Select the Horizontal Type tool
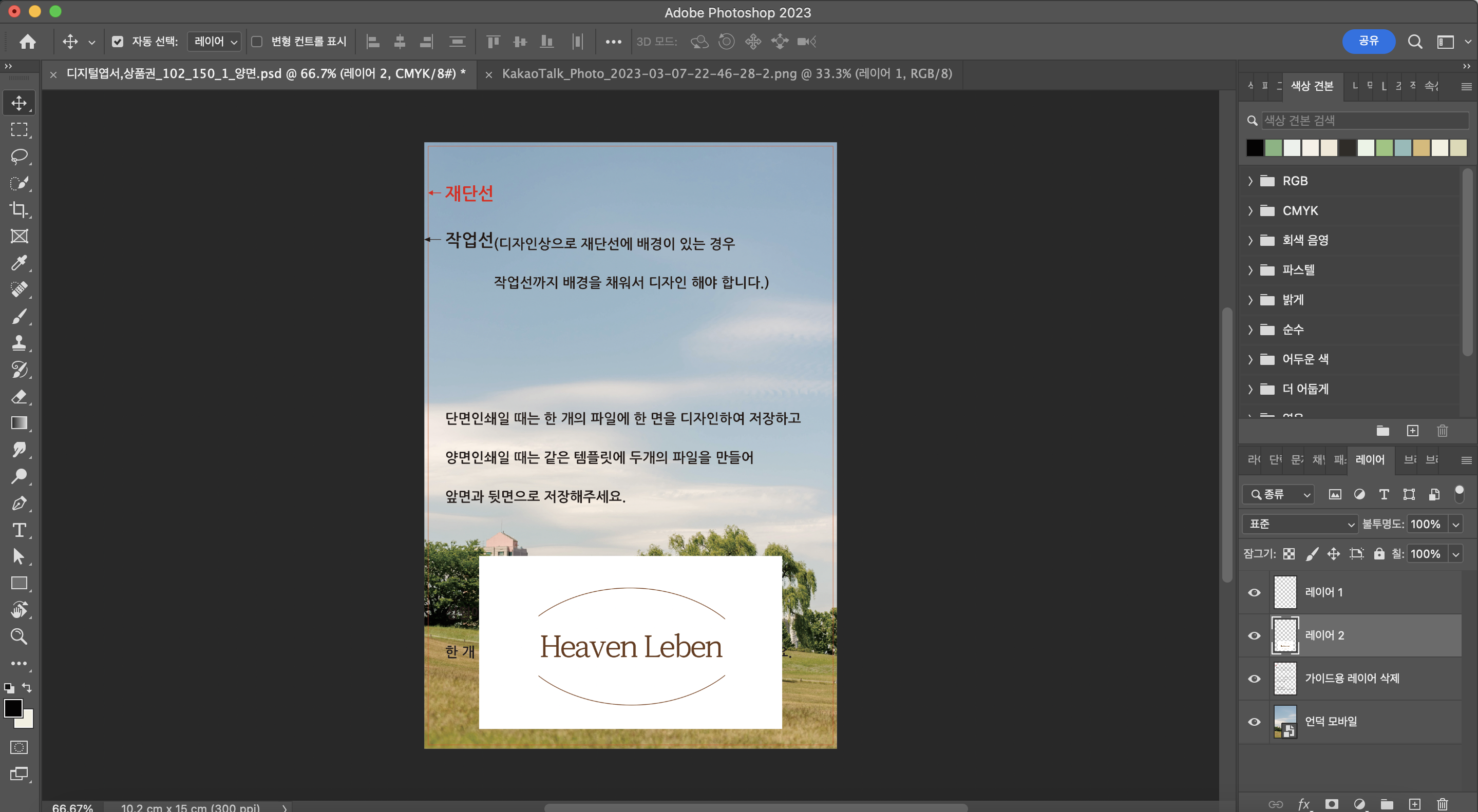 (x=19, y=530)
